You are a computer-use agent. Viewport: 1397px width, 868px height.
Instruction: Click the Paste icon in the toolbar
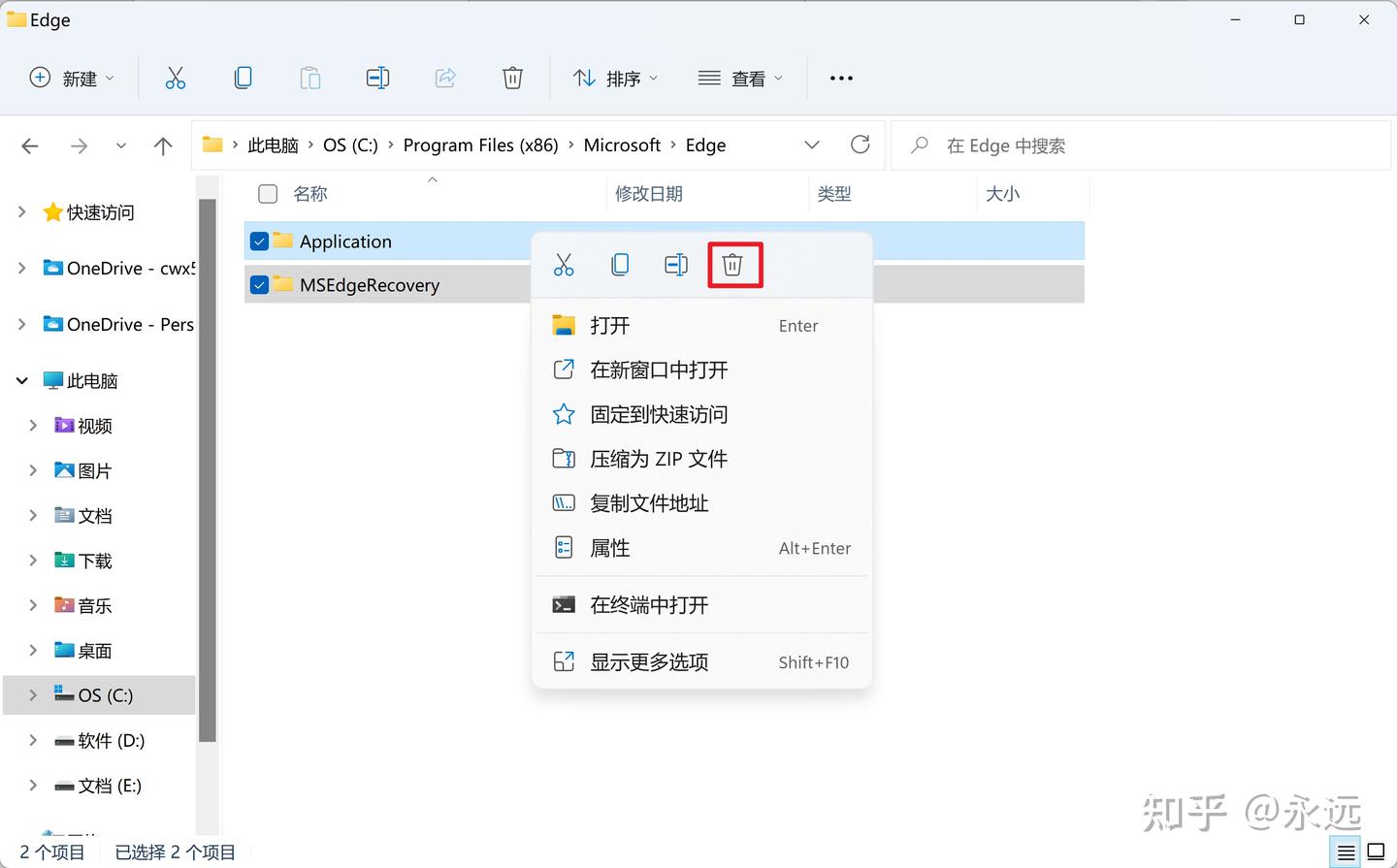pyautogui.click(x=310, y=78)
